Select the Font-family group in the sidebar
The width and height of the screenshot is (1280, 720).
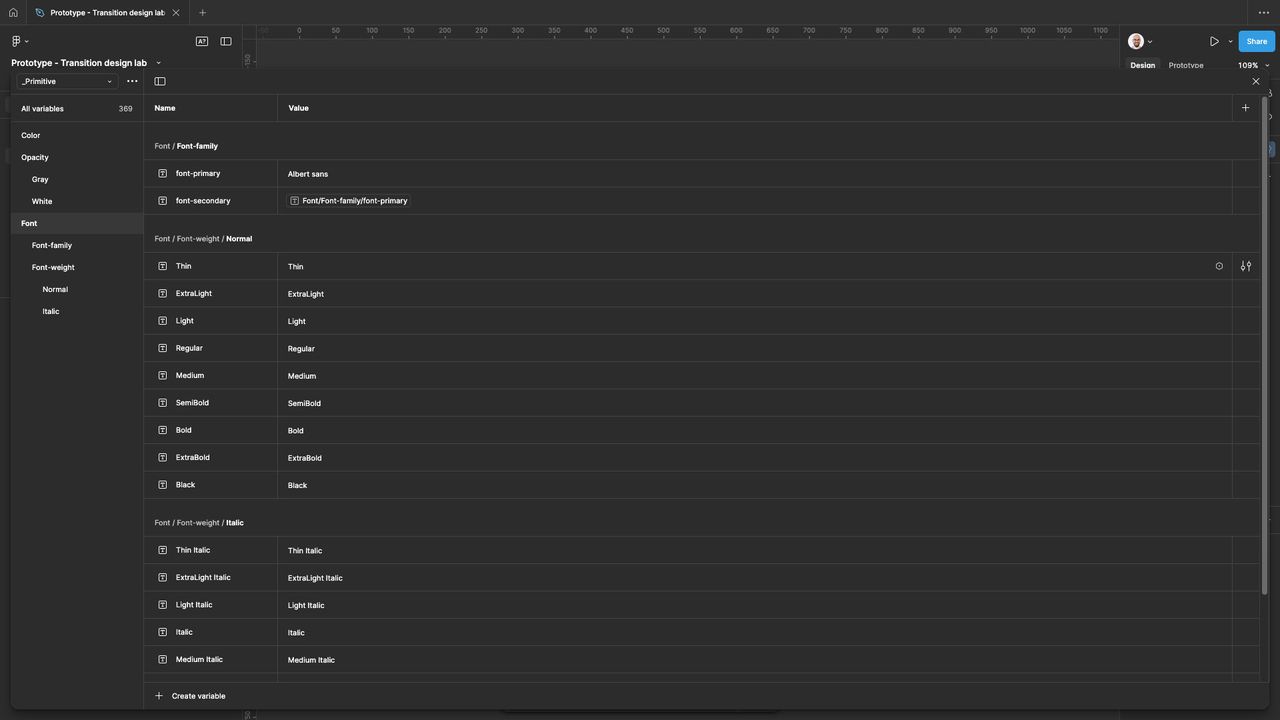[52, 245]
